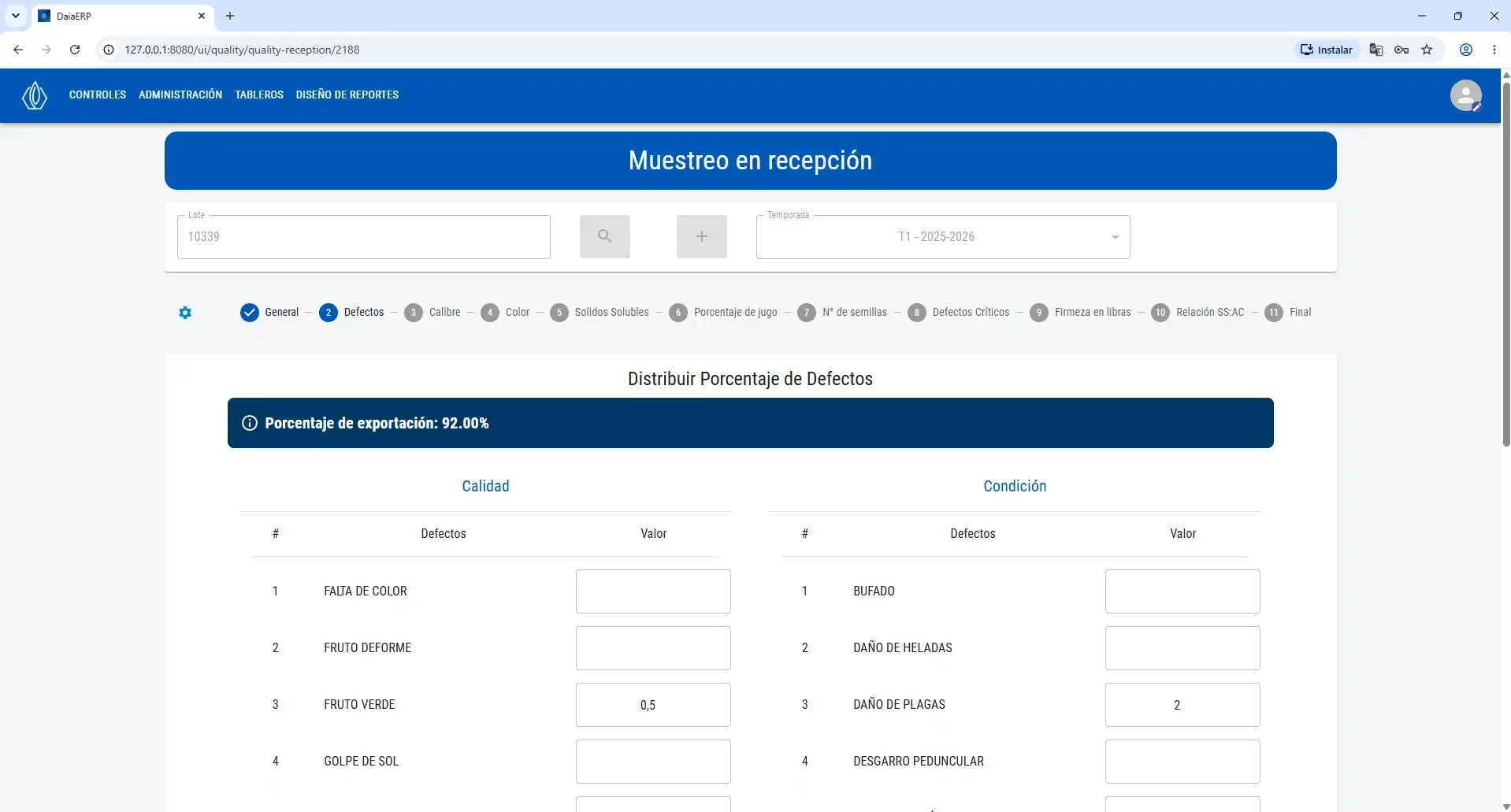
Task: Click the Calidad section heading
Action: pos(485,486)
